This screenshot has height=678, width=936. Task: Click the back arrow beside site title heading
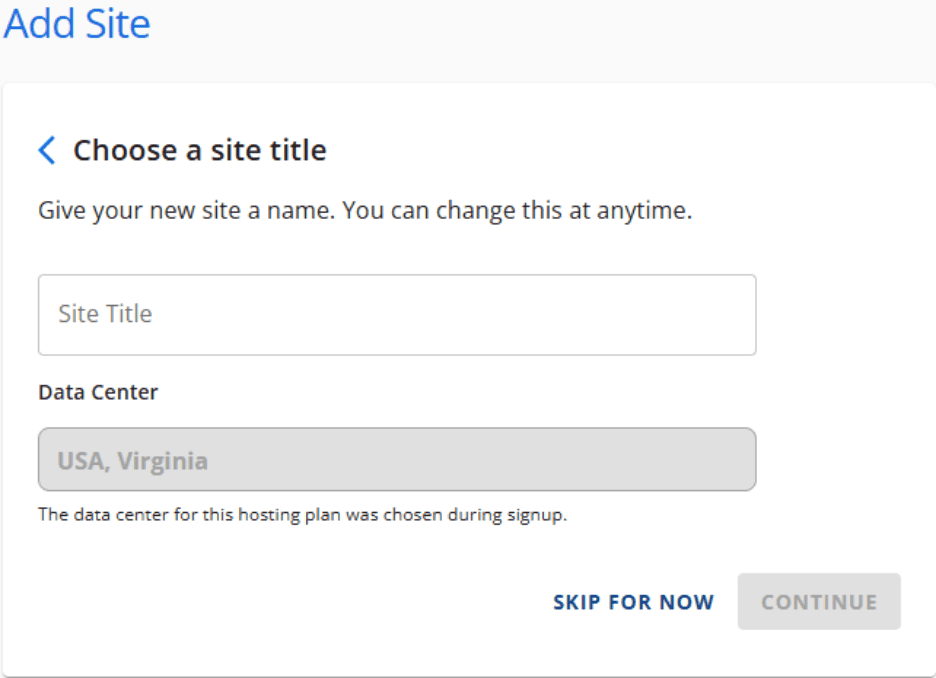[46, 150]
